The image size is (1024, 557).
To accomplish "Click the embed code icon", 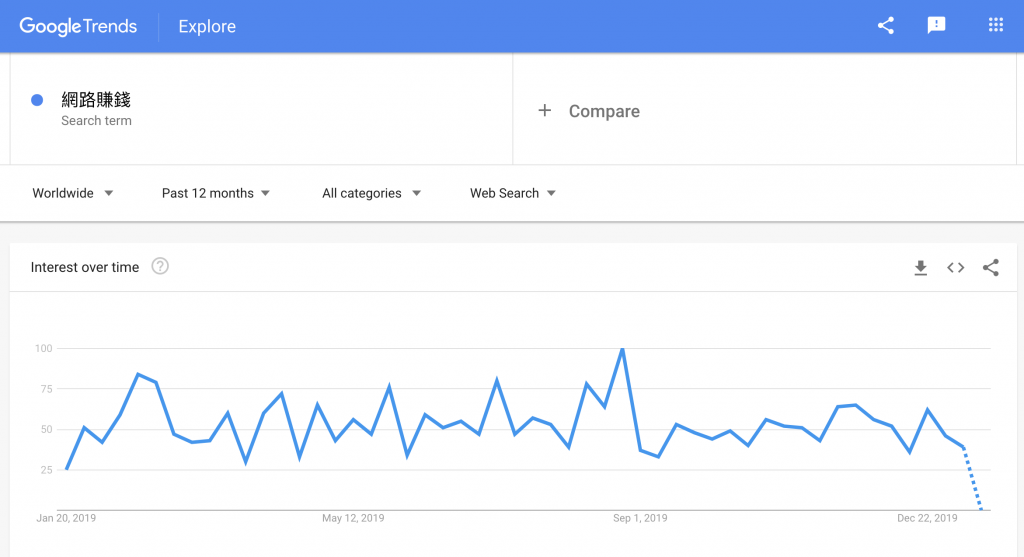I will coord(956,268).
